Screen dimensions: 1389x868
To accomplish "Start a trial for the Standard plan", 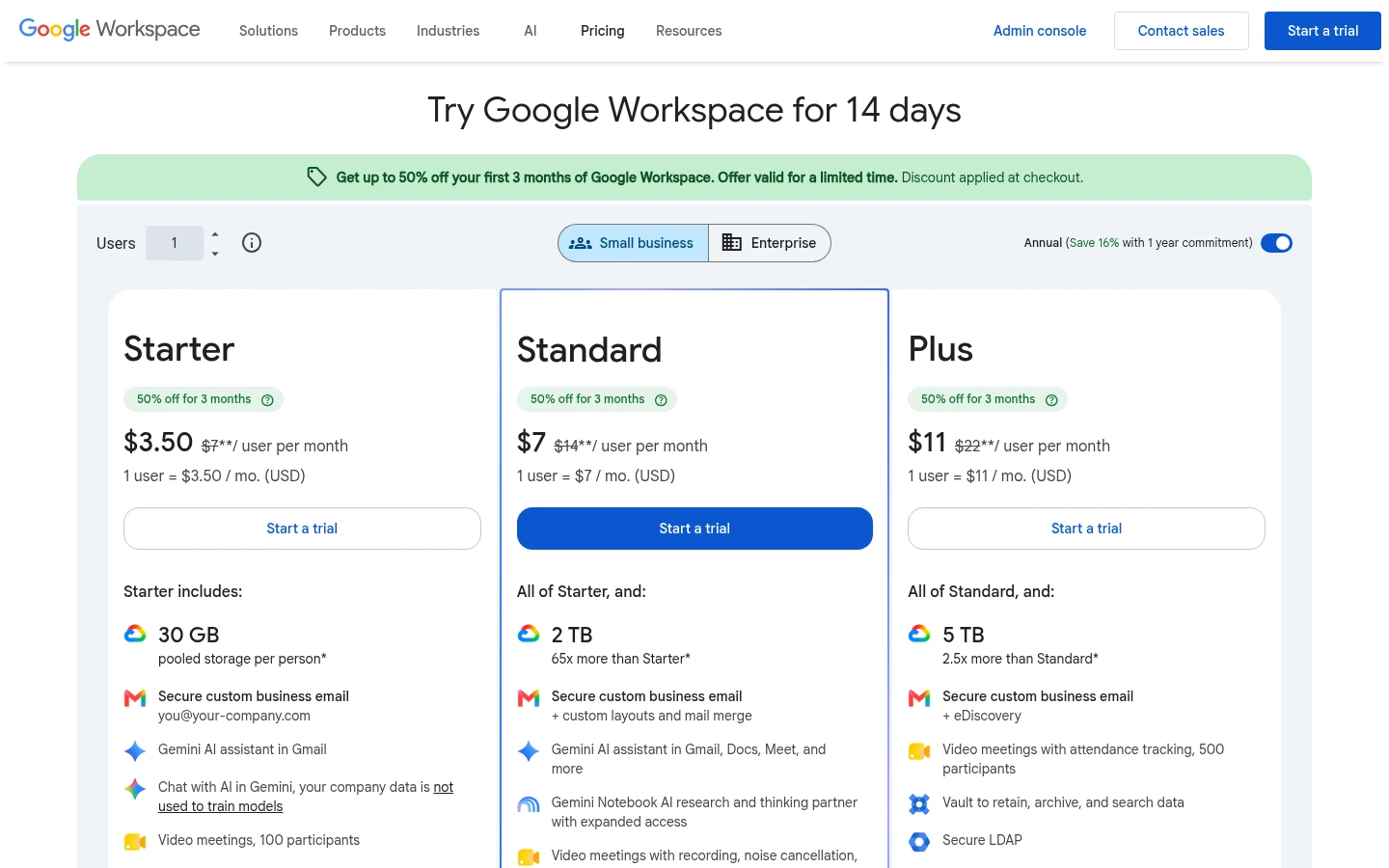I will coord(694,529).
